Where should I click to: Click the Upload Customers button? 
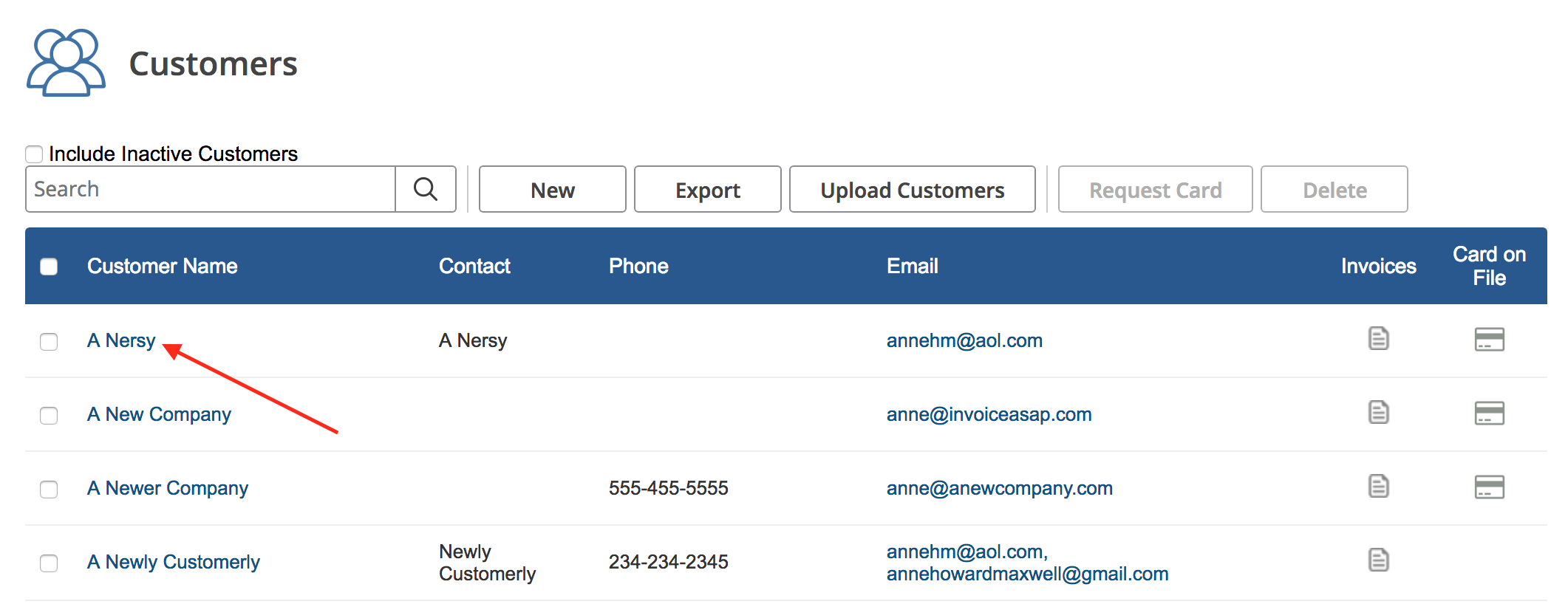click(912, 190)
